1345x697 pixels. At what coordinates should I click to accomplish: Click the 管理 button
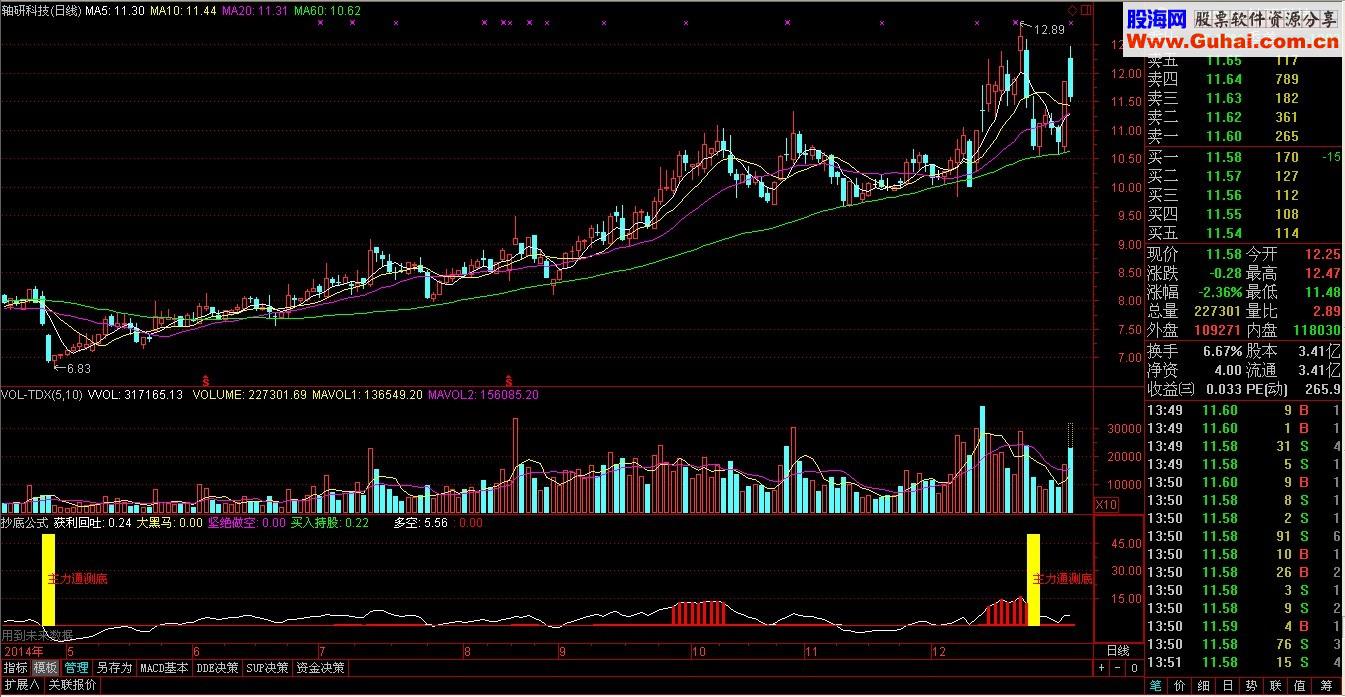76,668
